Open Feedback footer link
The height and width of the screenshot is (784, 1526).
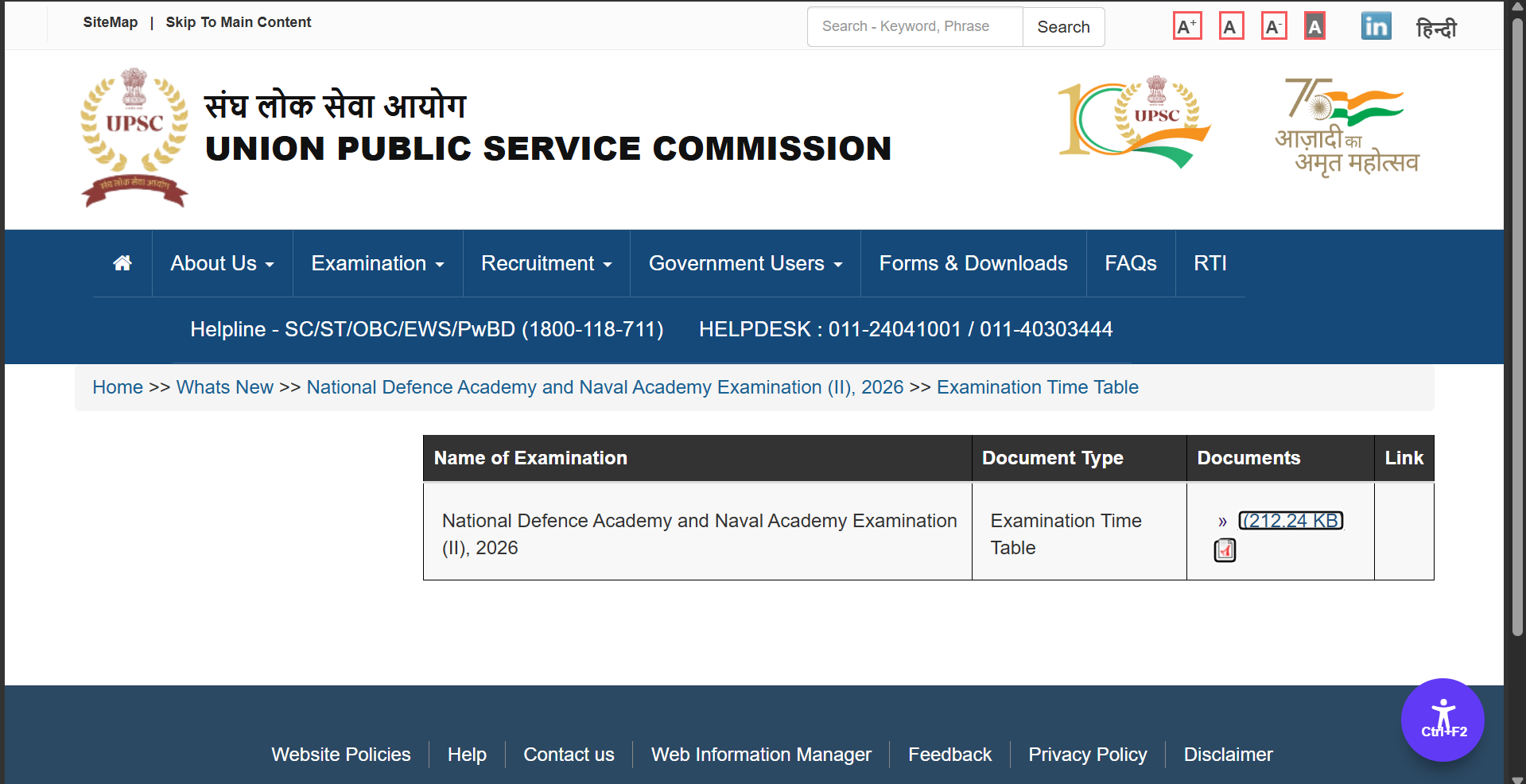pyautogui.click(x=949, y=755)
